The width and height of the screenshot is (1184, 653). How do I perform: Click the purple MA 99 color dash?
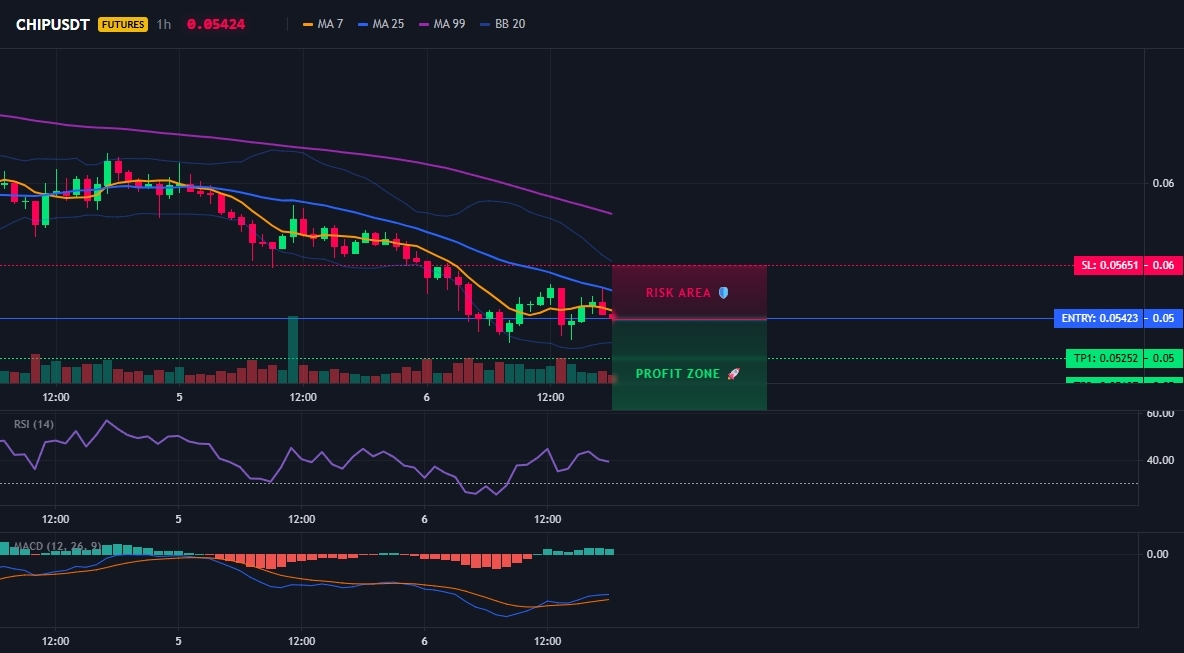[424, 24]
